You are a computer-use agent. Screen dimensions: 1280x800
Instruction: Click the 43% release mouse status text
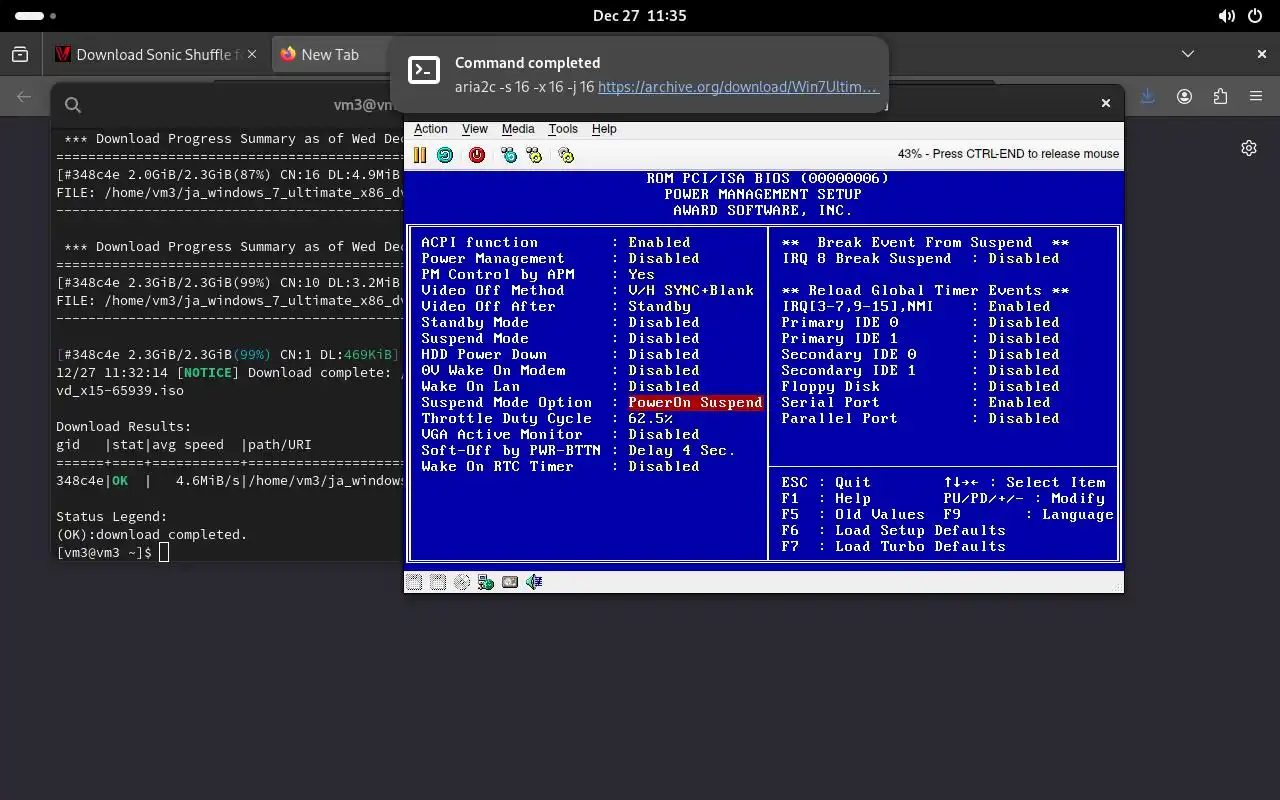click(x=1008, y=154)
